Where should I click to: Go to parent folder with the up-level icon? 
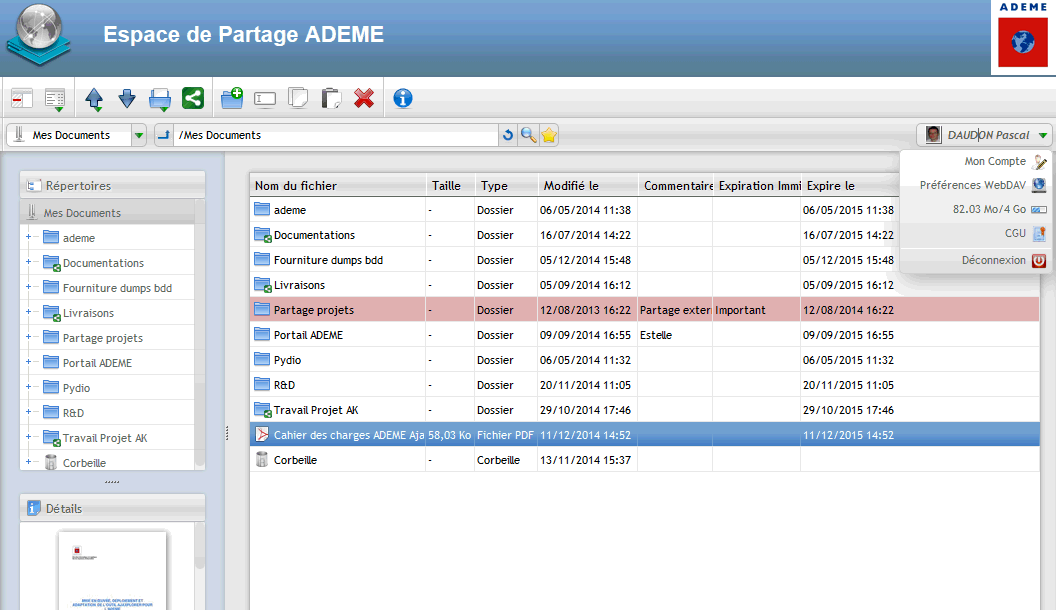point(164,135)
